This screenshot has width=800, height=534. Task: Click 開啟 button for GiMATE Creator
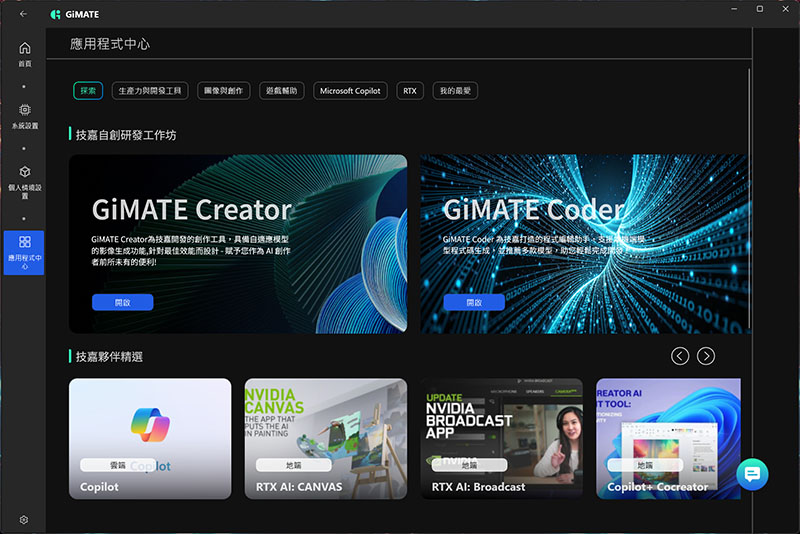tap(122, 302)
